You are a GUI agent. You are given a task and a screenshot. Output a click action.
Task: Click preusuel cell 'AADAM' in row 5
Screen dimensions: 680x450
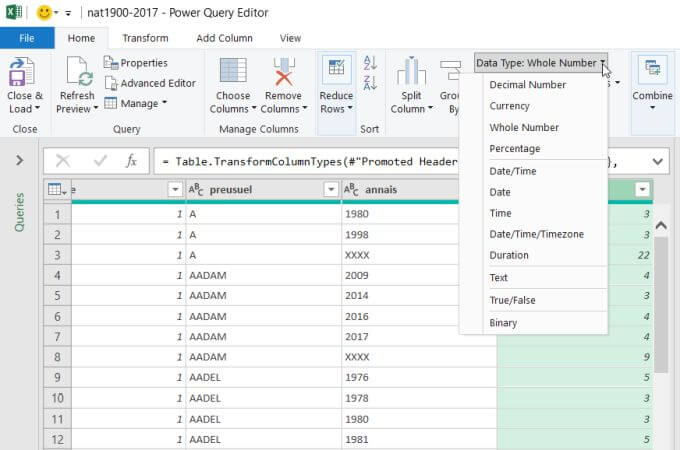263,296
